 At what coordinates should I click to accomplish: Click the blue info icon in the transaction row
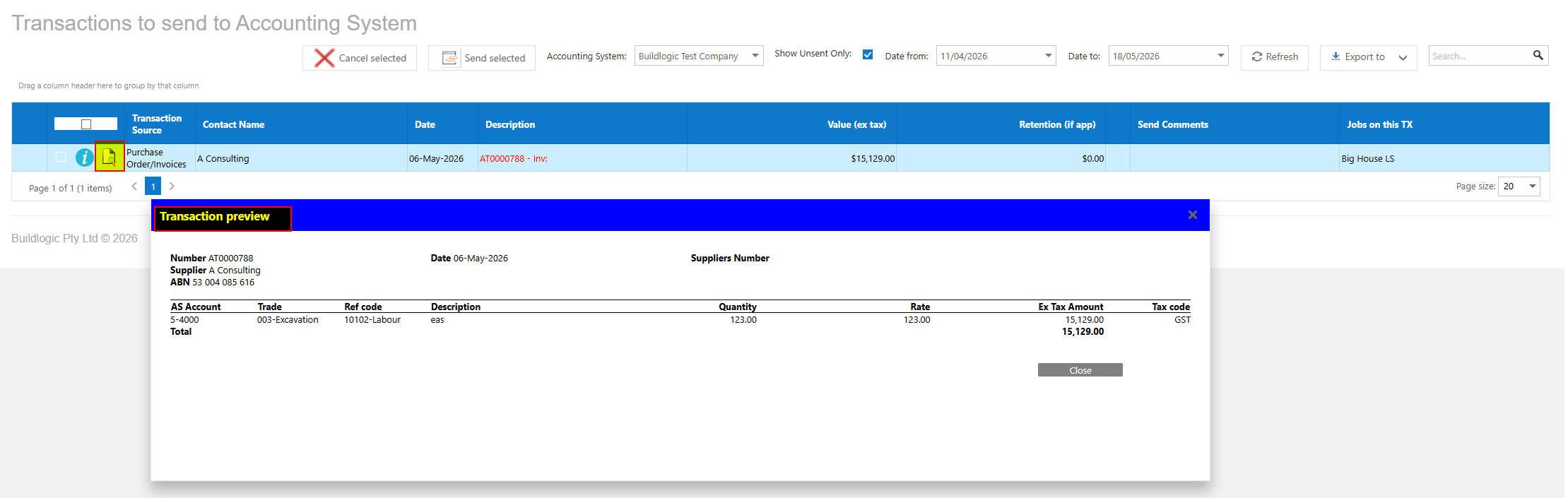pyautogui.click(x=84, y=158)
